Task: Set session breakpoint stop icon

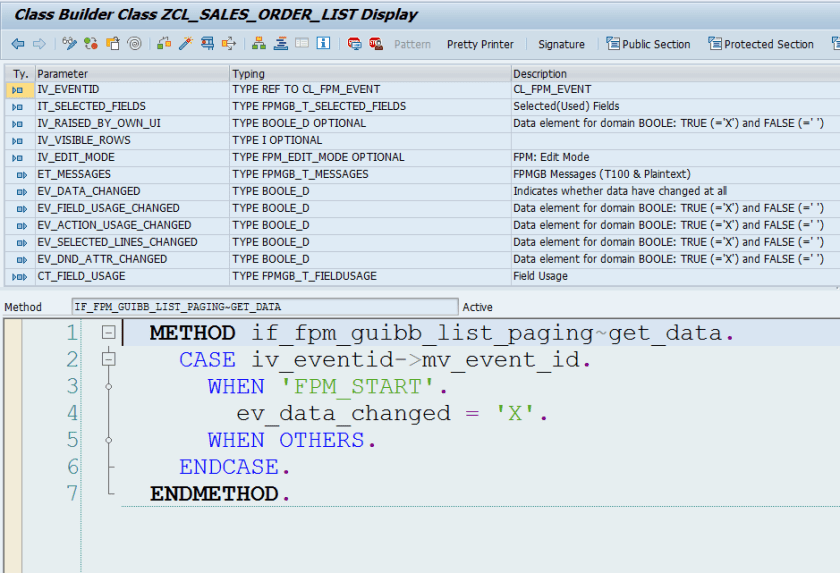Action: click(354, 44)
